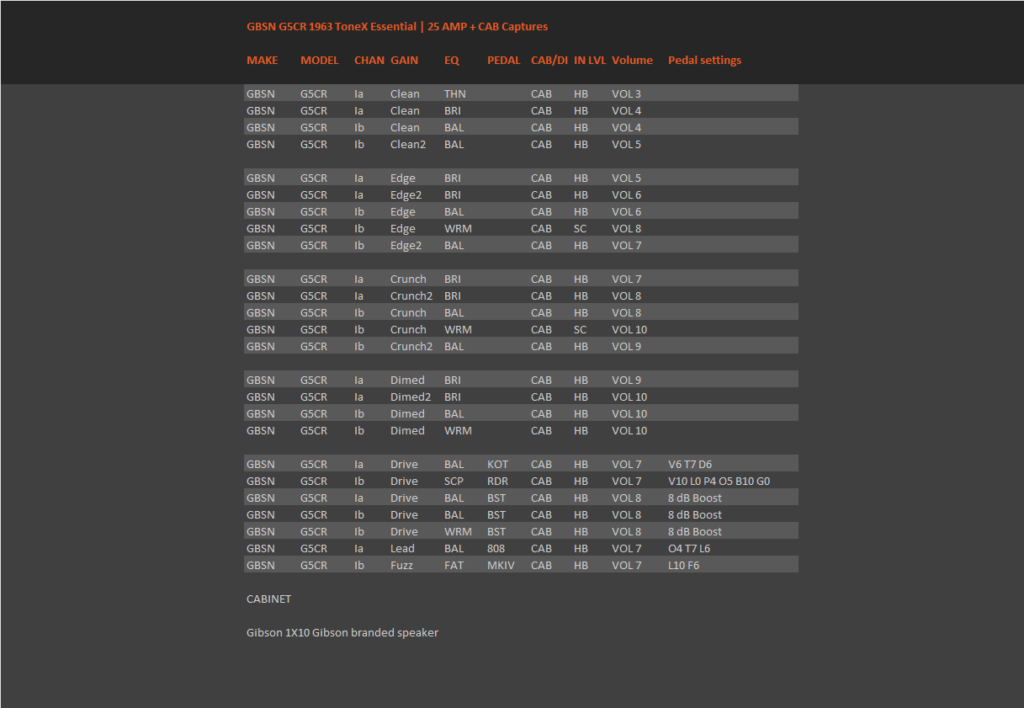Select the MAKE column header

coord(262,60)
